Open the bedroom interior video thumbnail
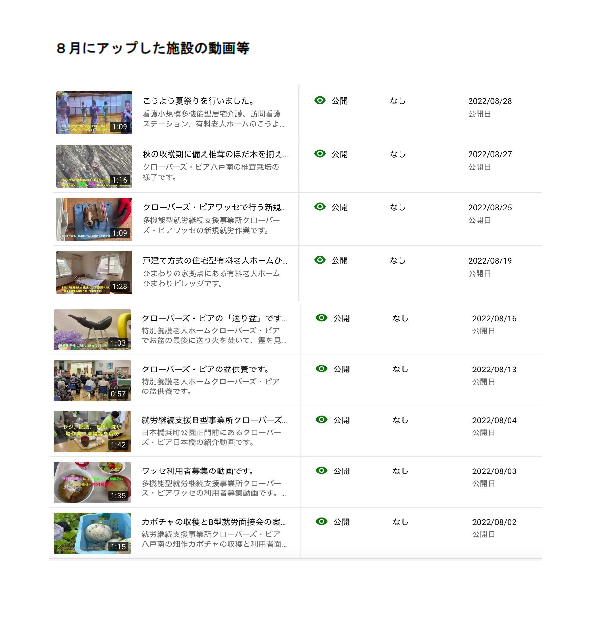Image resolution: width=595 pixels, height=618 pixels. coord(94,272)
